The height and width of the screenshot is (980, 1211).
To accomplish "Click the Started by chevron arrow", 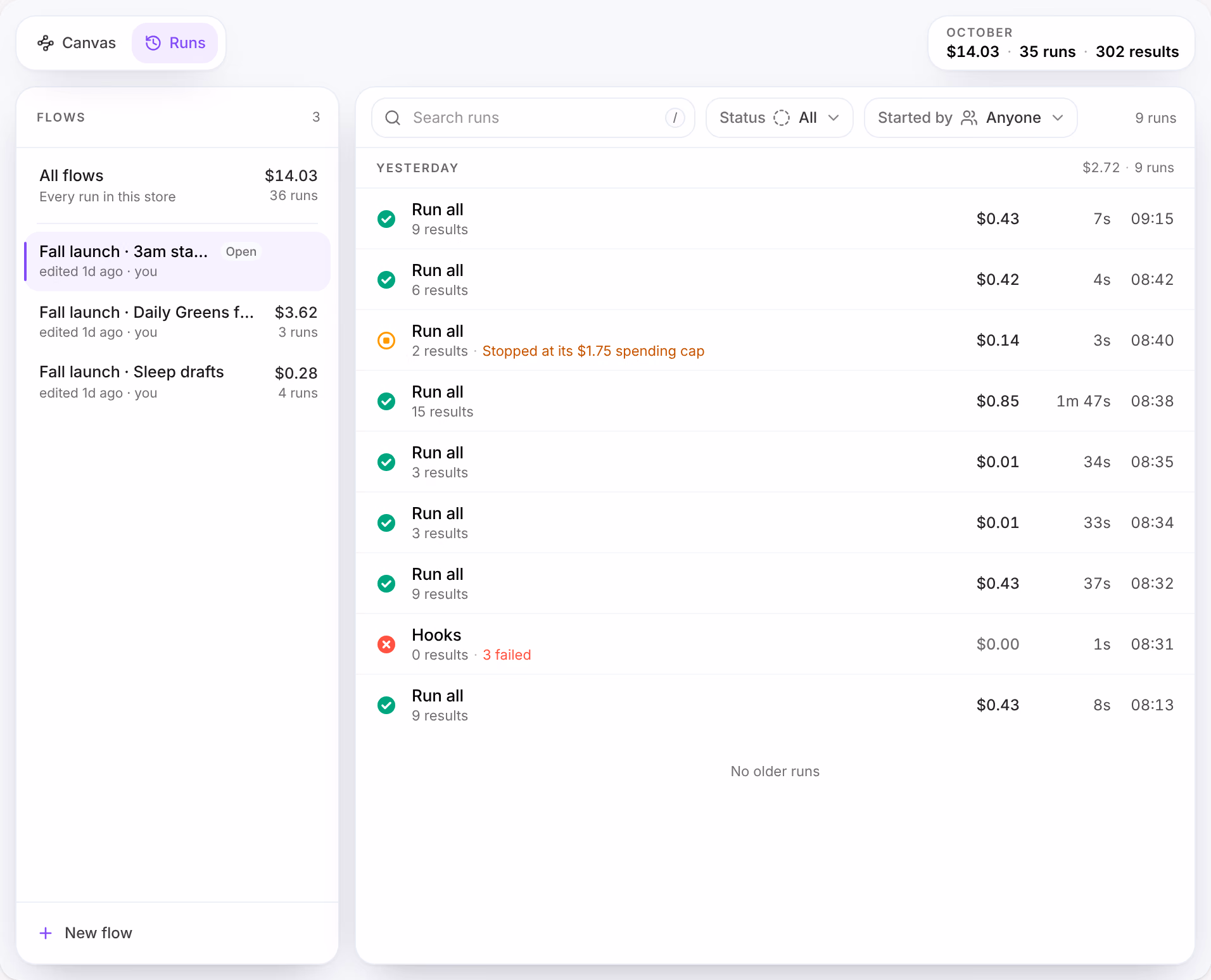I will tap(1058, 118).
